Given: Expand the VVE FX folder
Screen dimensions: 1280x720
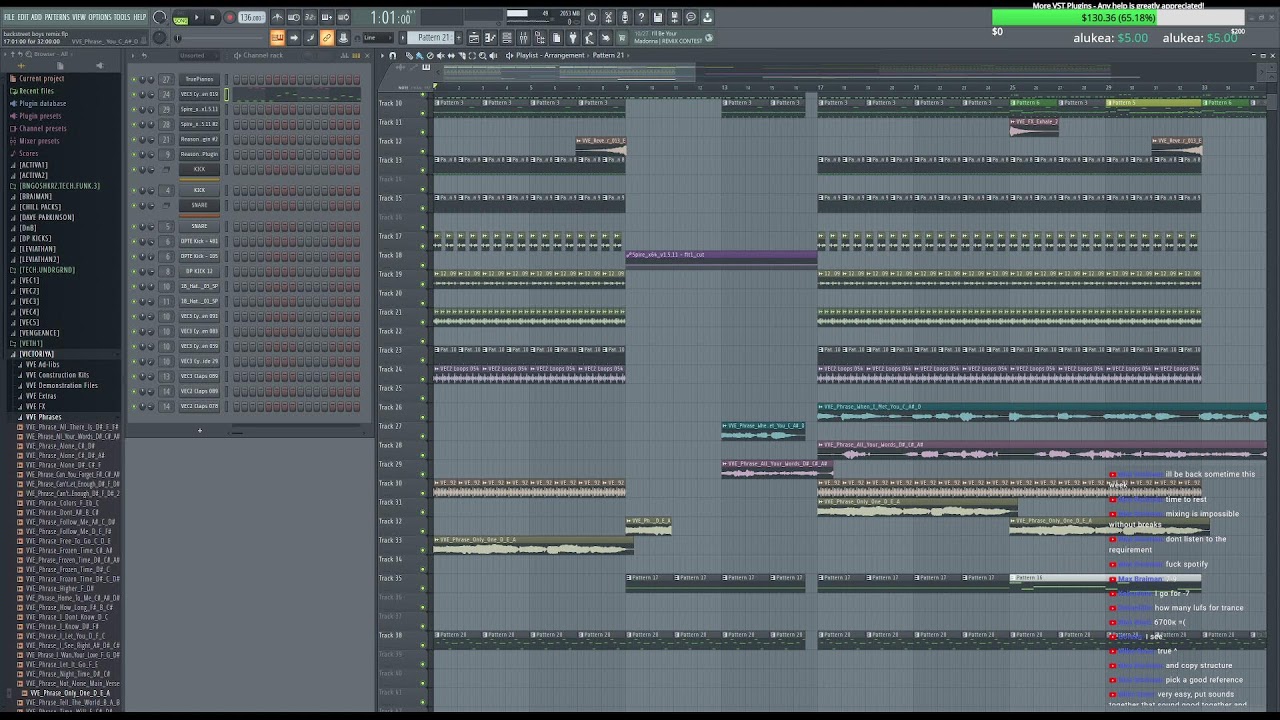Looking at the screenshot, I should click(35, 406).
